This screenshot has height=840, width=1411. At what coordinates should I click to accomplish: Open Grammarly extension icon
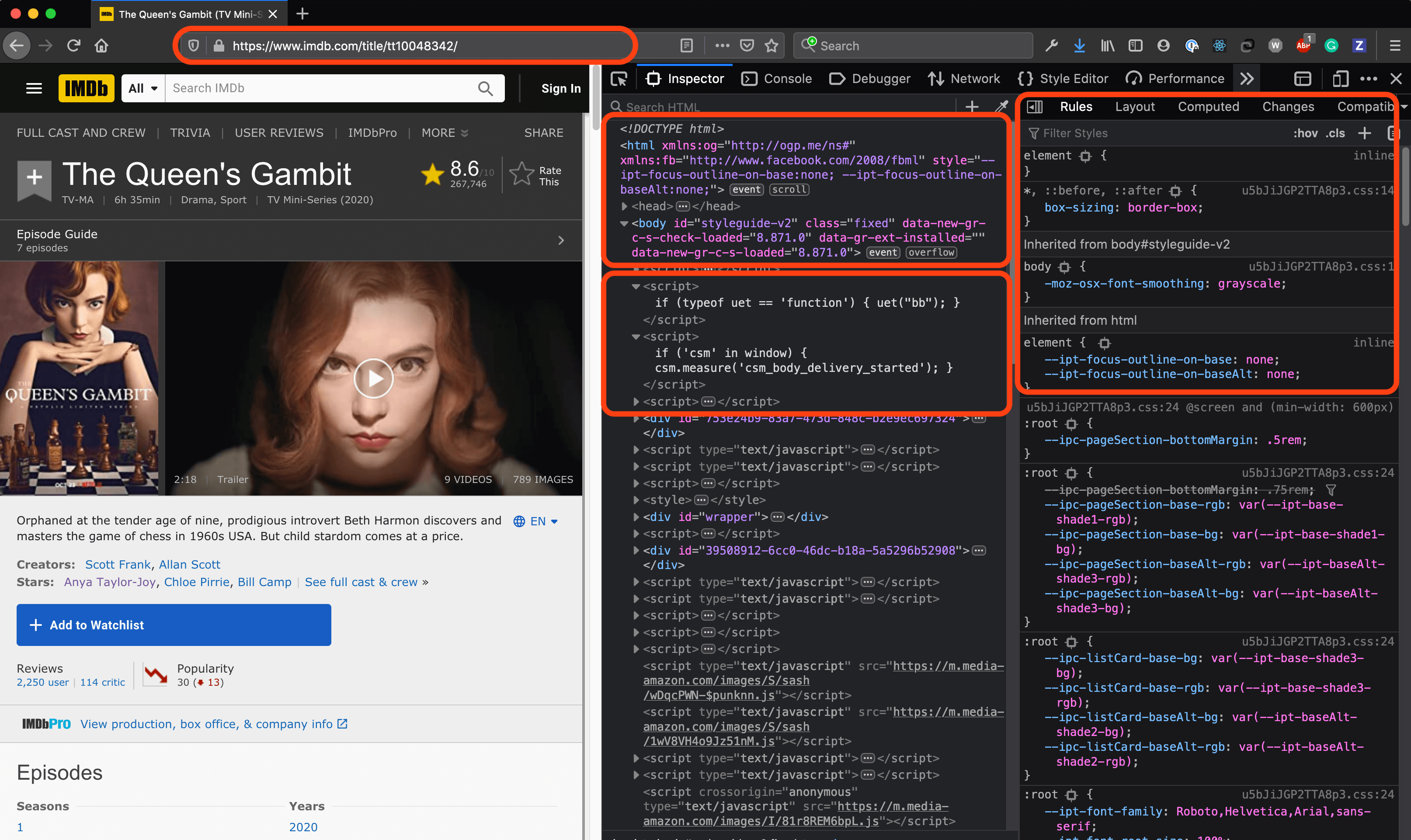pos(1331,46)
